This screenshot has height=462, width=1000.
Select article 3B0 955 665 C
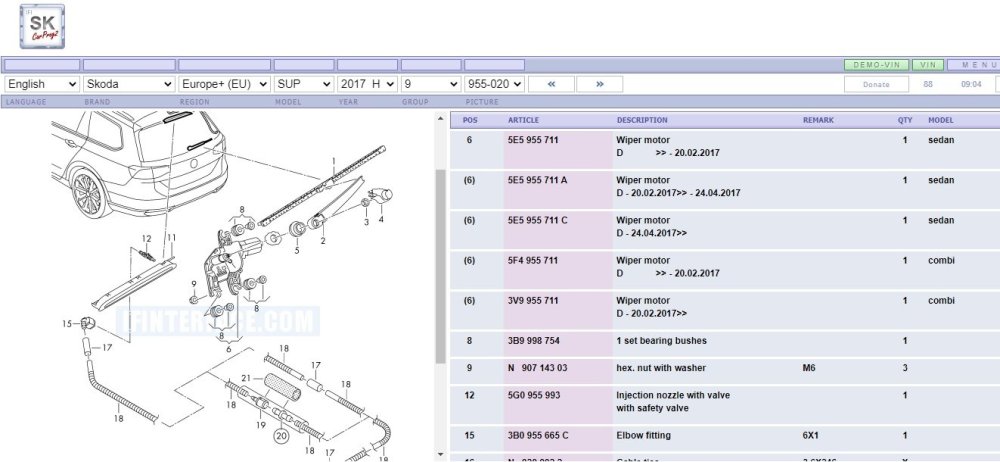(538, 435)
